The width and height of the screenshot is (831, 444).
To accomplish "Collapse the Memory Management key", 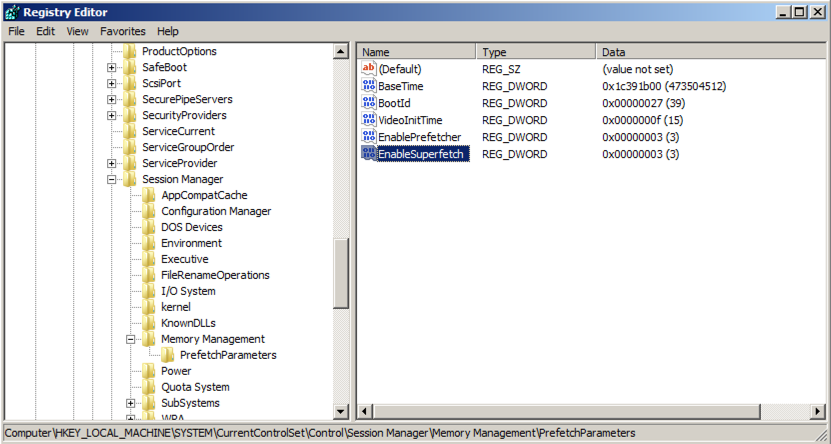I will coord(130,339).
